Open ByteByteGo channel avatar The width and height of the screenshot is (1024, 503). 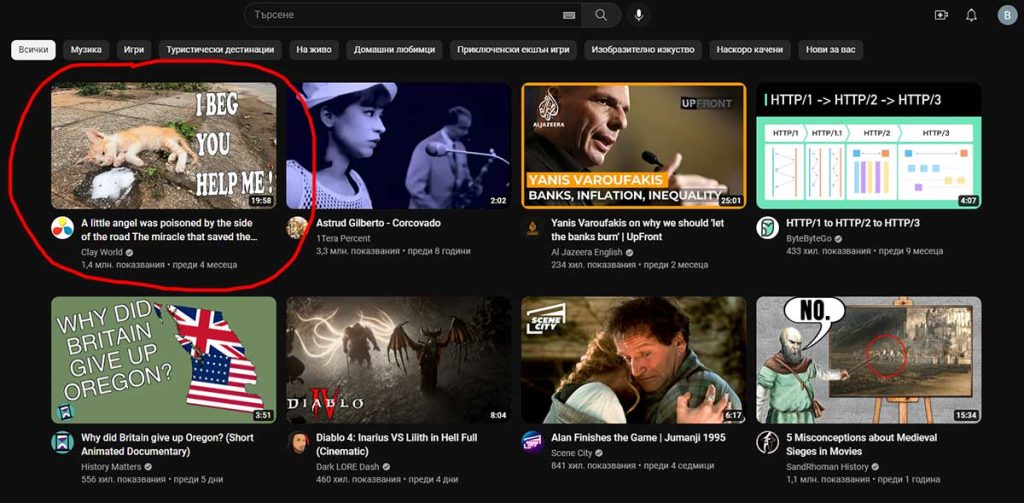click(x=767, y=227)
